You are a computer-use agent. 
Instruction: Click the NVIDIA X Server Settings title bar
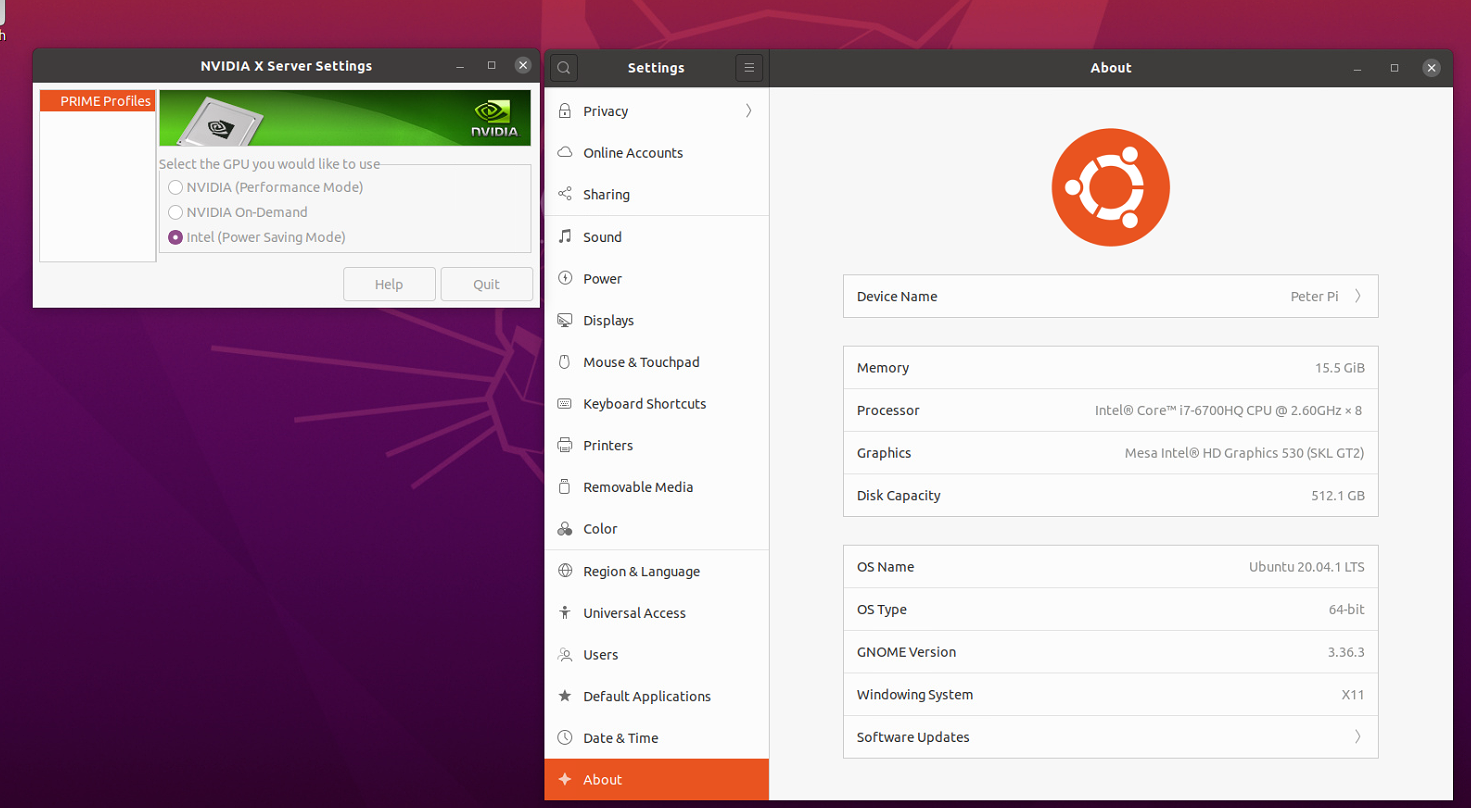(286, 66)
